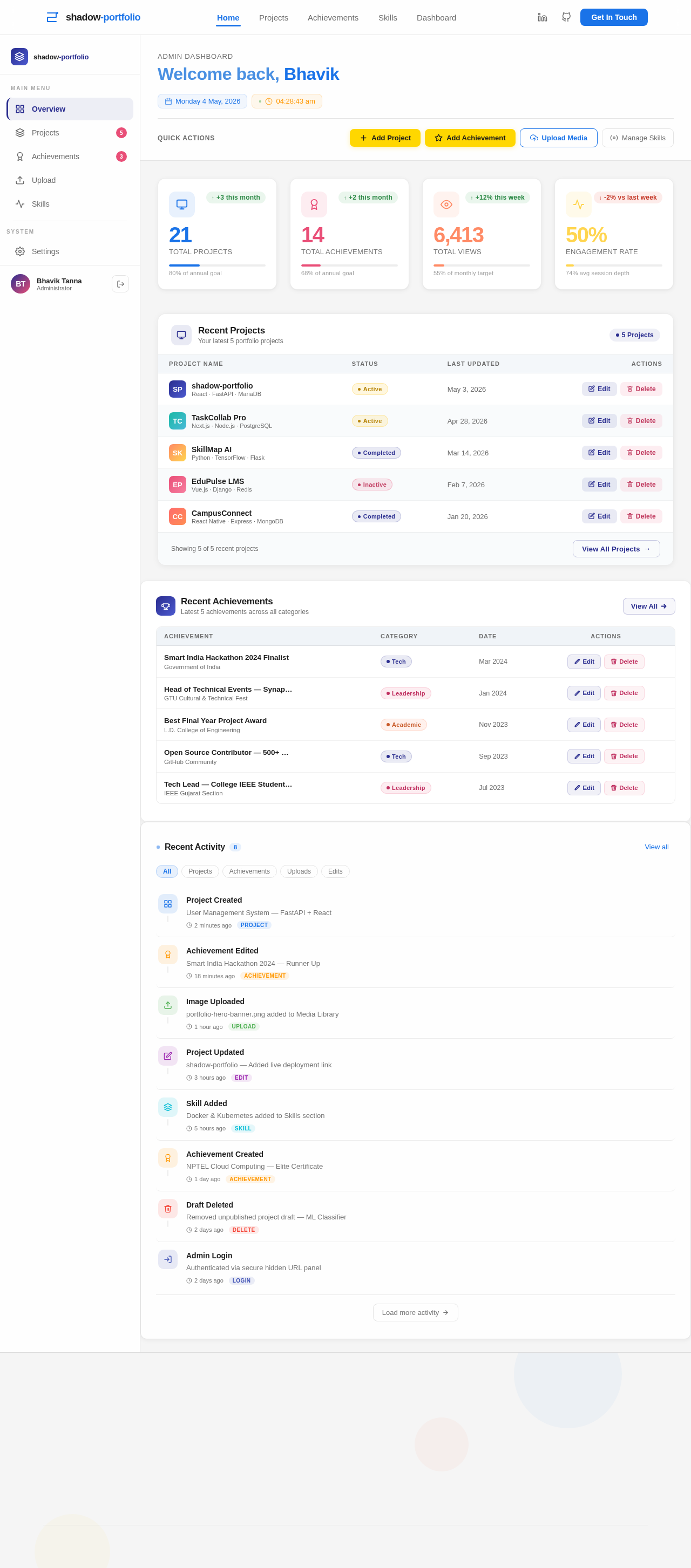
Task: Click the Recent Projects monitor icon
Action: (x=181, y=335)
